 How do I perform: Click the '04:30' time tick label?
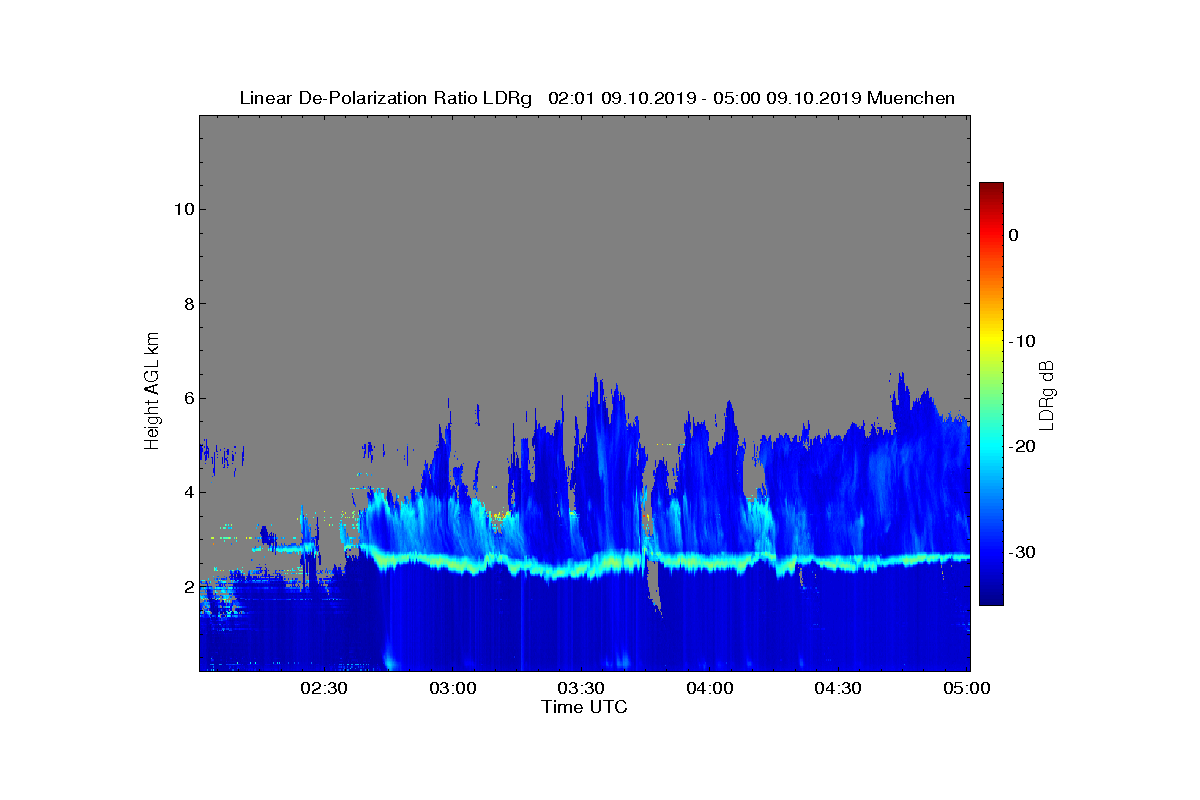[x=838, y=688]
